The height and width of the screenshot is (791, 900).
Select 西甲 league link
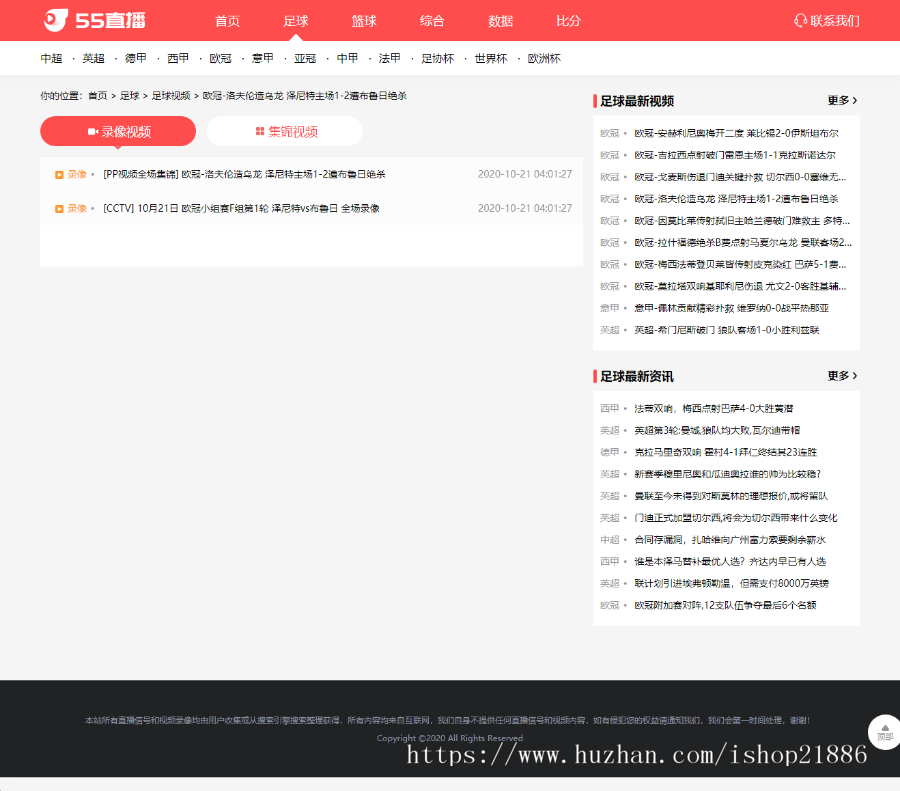pos(178,58)
